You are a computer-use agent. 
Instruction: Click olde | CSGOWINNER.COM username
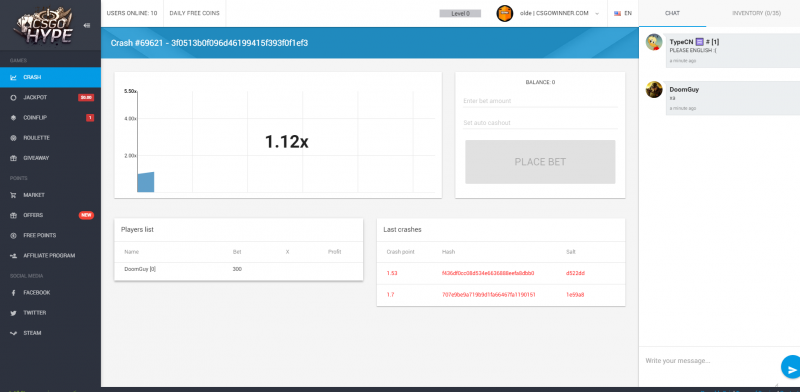554,13
